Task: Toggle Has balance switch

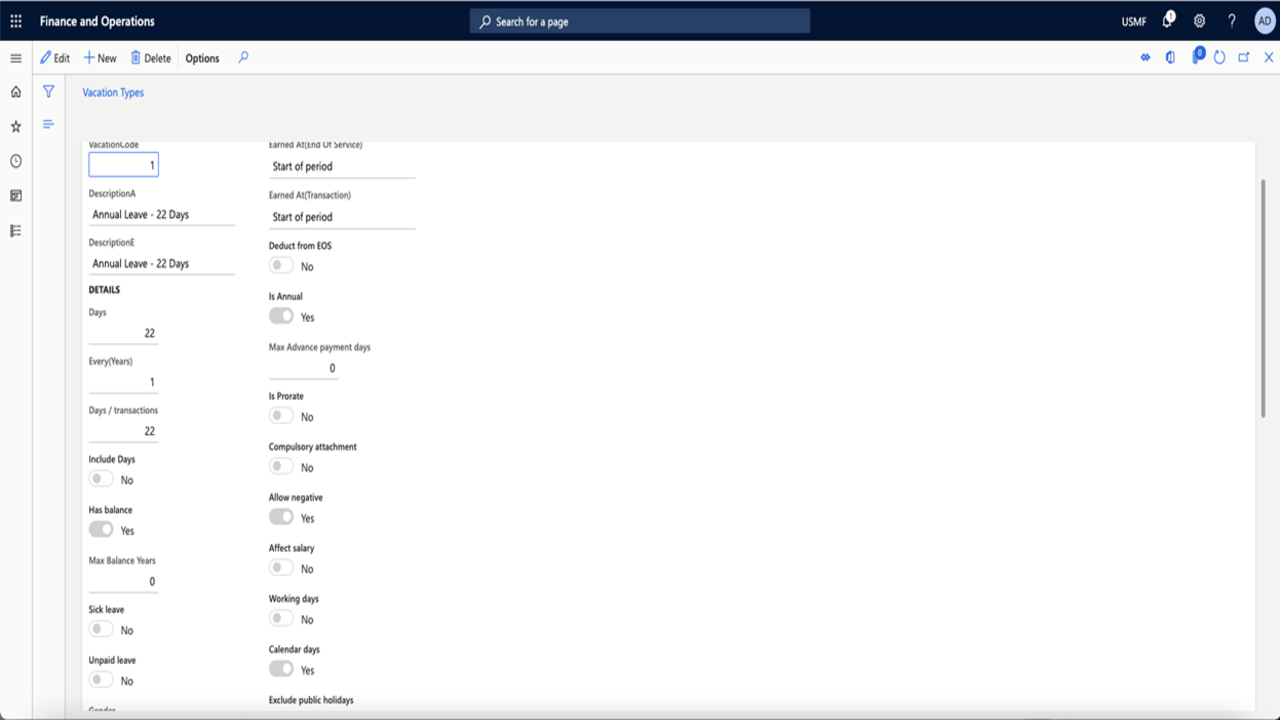Action: [x=101, y=530]
